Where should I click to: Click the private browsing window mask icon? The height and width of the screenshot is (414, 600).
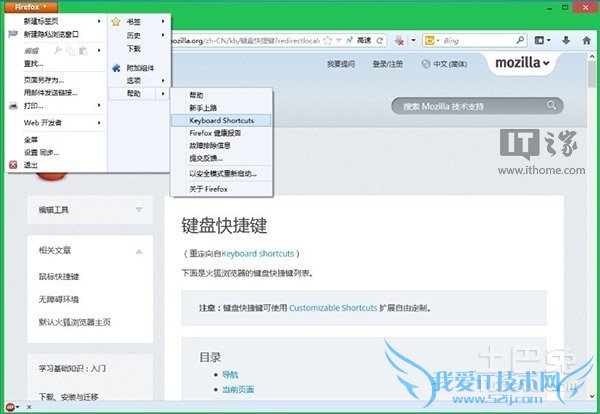(13, 34)
